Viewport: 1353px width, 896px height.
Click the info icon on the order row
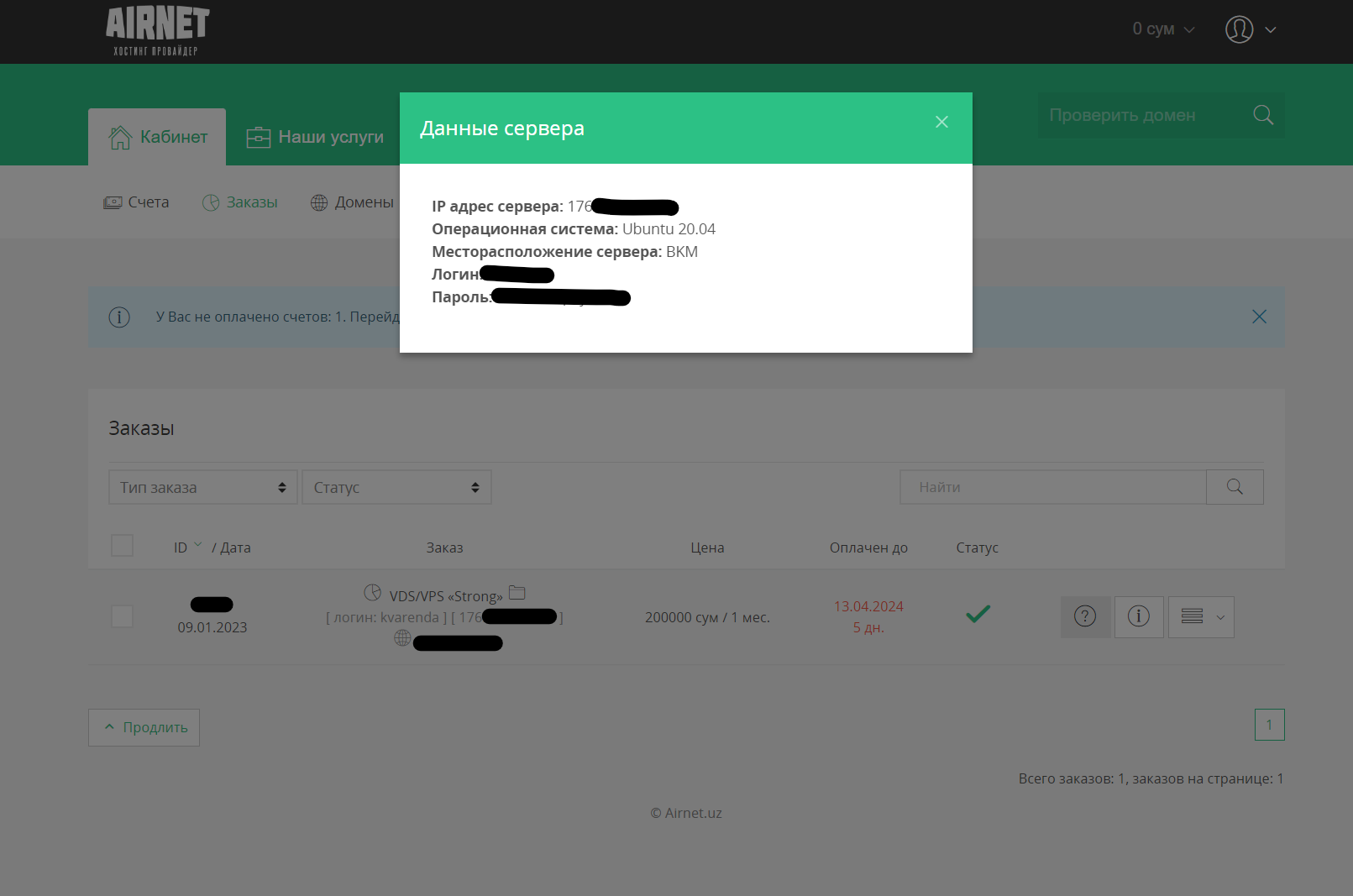[1139, 616]
